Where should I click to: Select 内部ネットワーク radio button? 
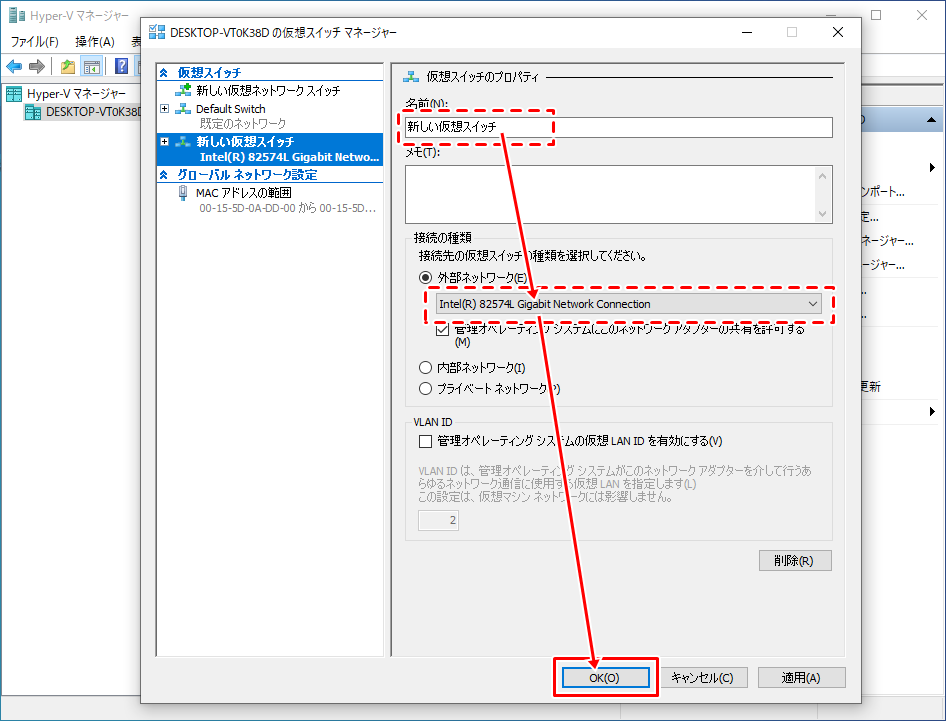pos(426,368)
